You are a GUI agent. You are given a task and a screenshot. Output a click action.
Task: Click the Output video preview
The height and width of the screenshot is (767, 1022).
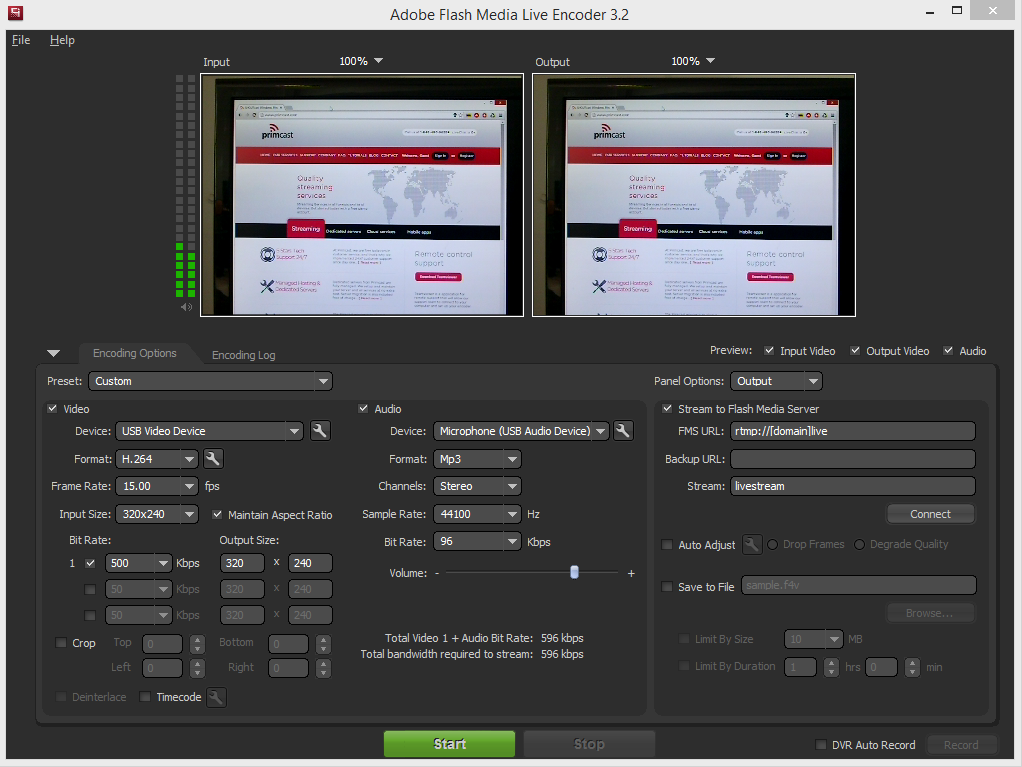(694, 195)
